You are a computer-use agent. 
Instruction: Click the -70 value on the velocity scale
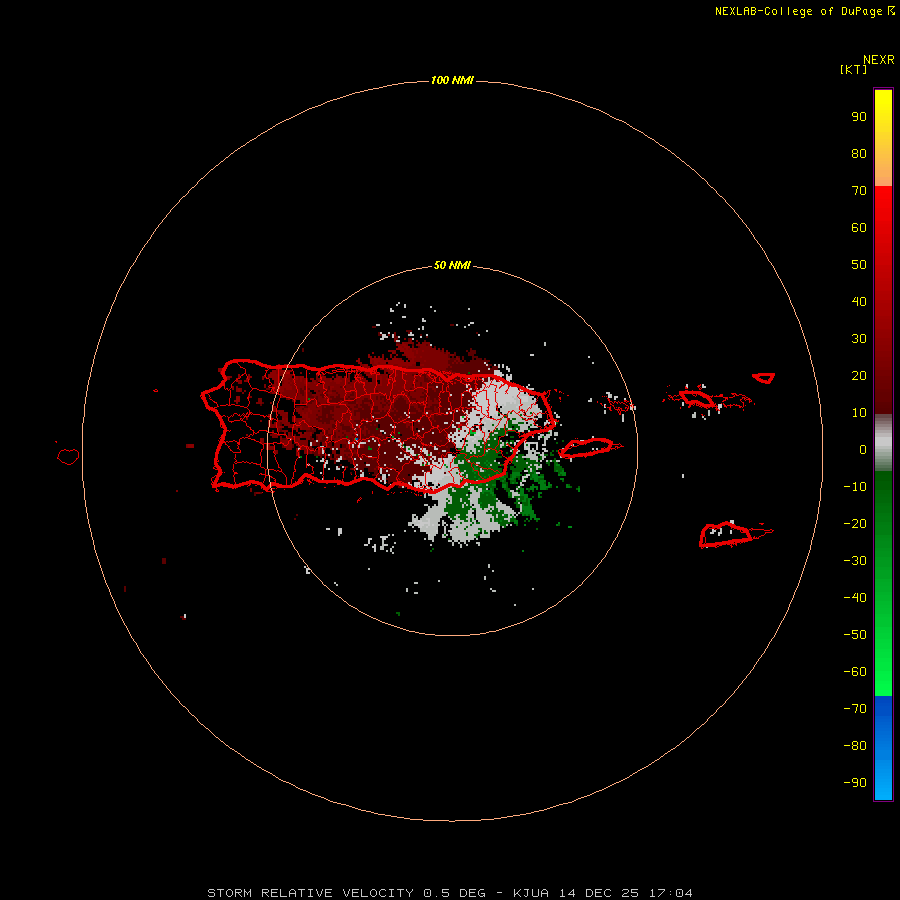(855, 709)
